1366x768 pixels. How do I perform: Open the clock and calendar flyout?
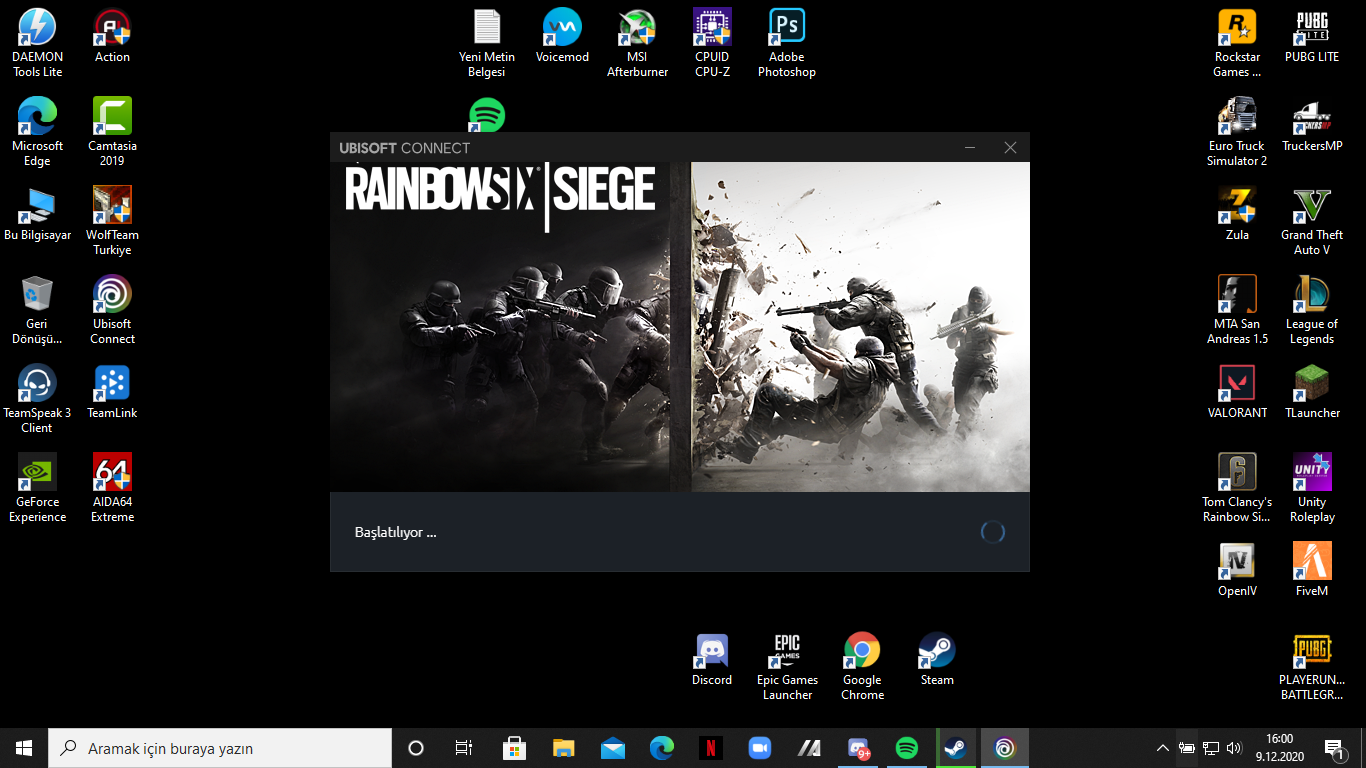[1279, 748]
